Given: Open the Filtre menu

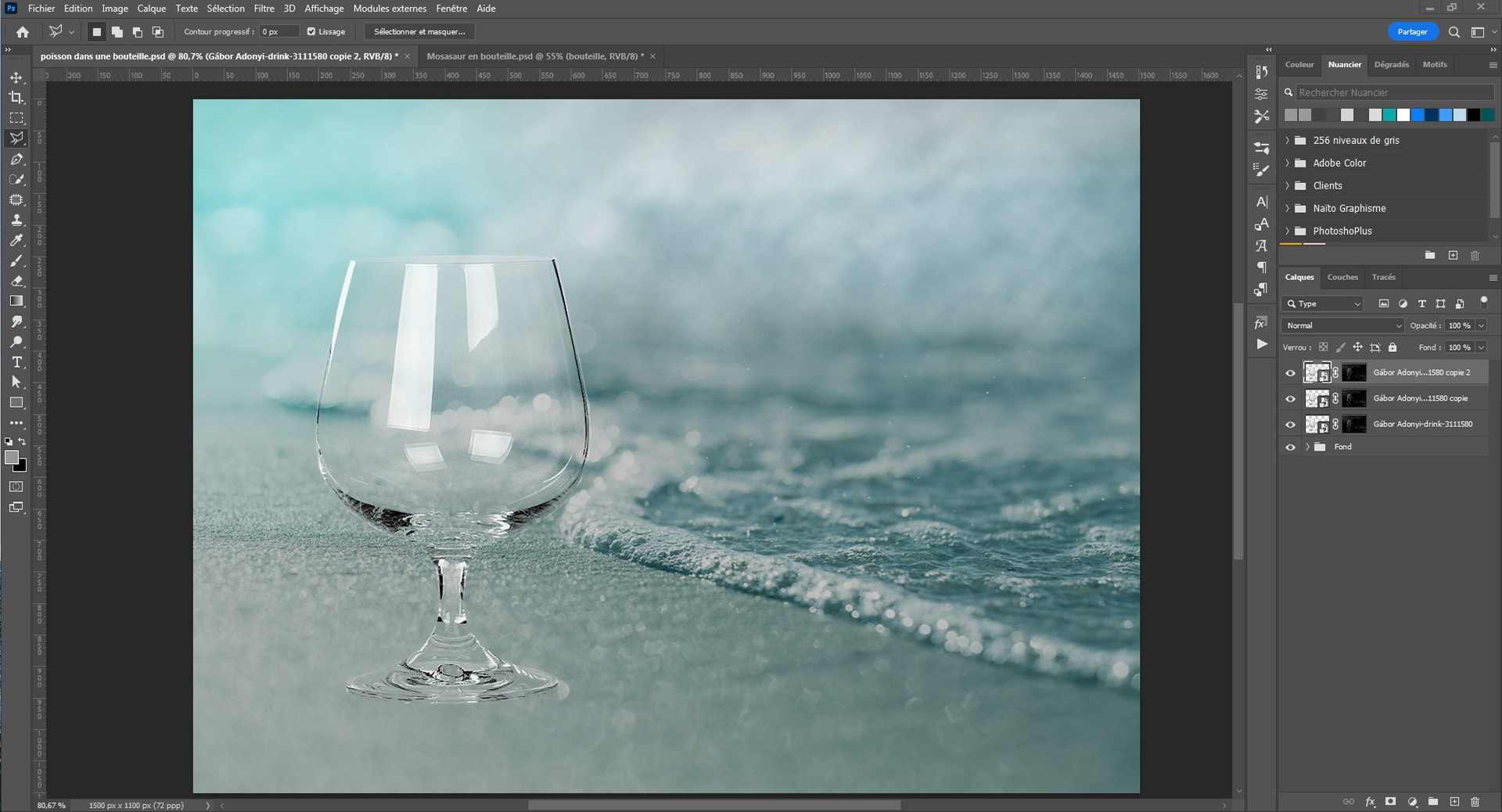Looking at the screenshot, I should coord(264,9).
